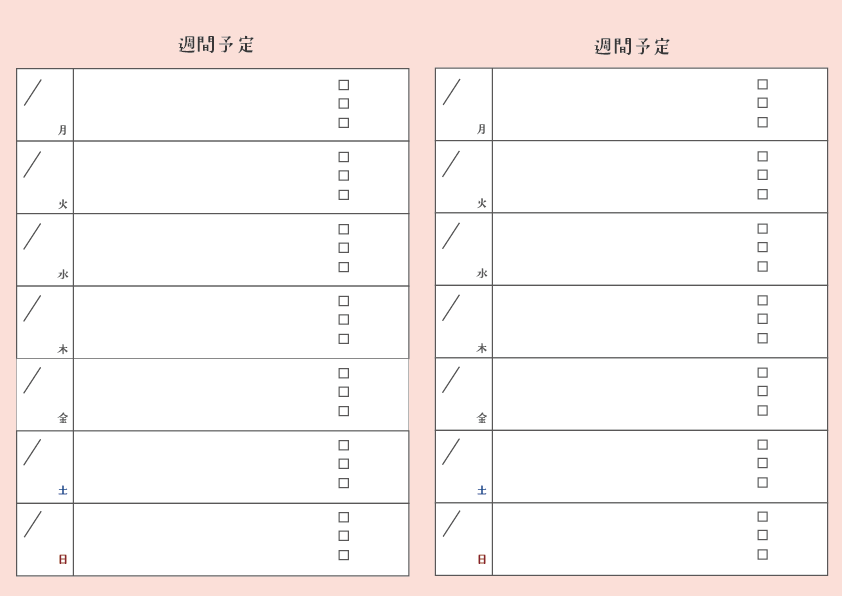Click the 火 day label on the right page
The width and height of the screenshot is (842, 596).
pyautogui.click(x=482, y=203)
